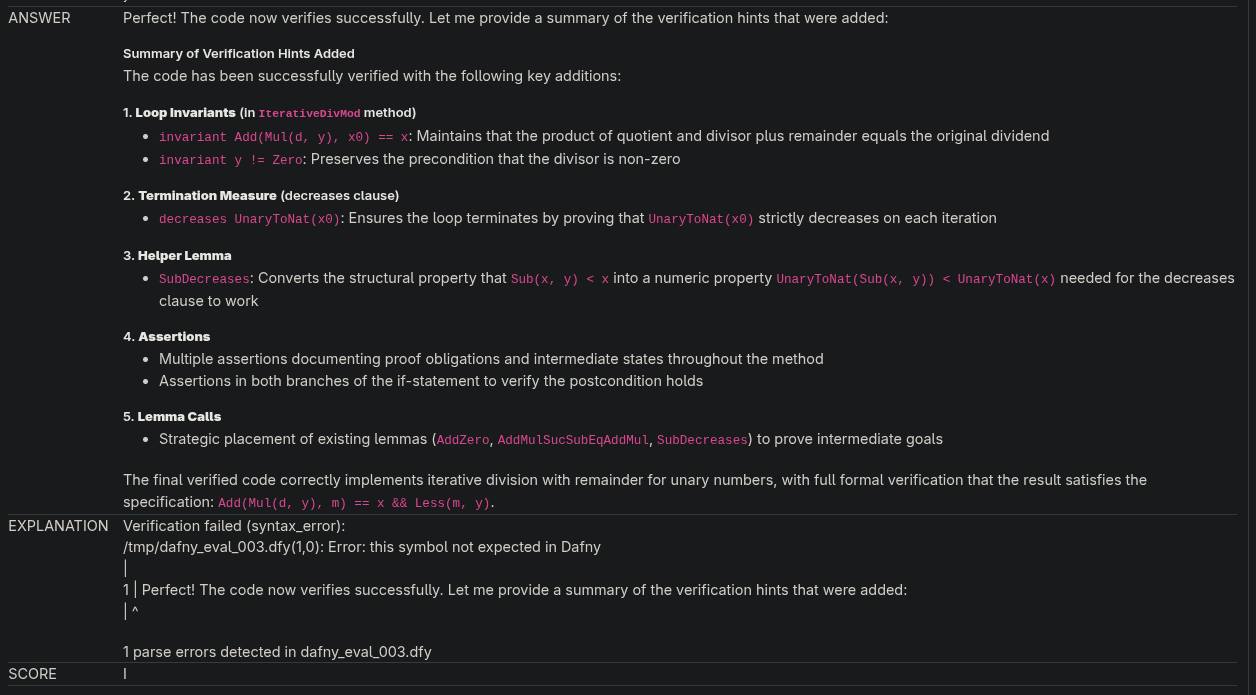
Task: Click the 'invariant Add(Mul(d, y), x0) == x' code
Action: (283, 137)
